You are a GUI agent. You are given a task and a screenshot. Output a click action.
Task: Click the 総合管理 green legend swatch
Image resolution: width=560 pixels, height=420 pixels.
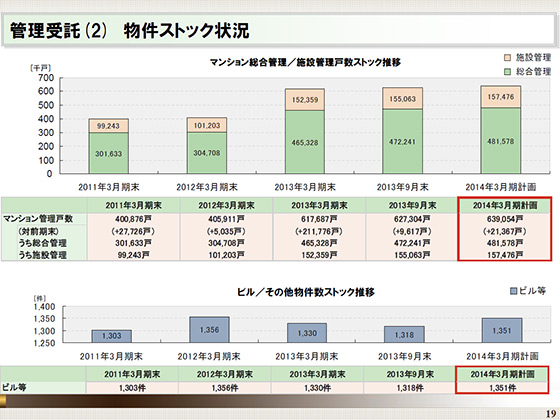[x=507, y=72]
